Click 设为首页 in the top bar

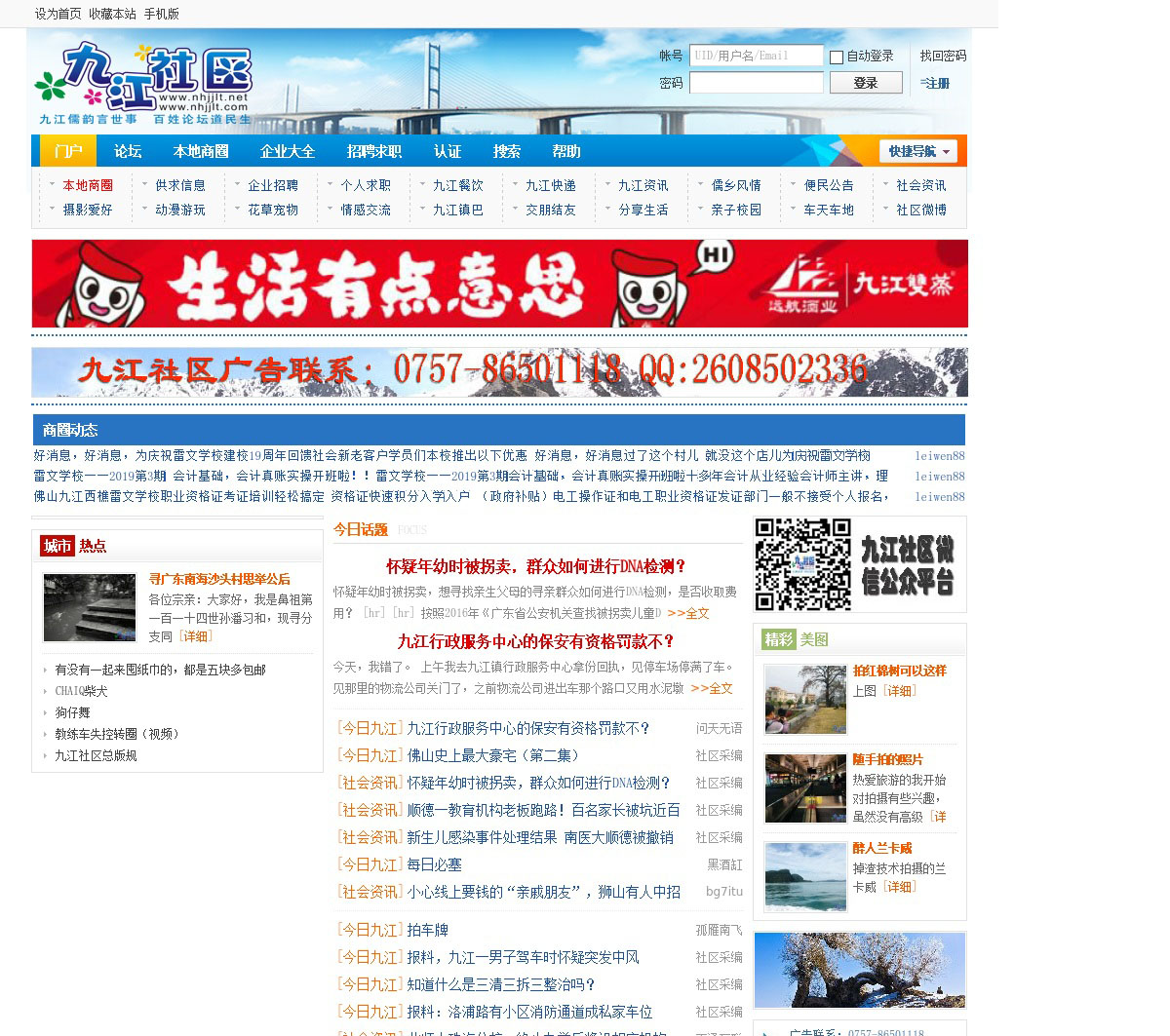58,14
